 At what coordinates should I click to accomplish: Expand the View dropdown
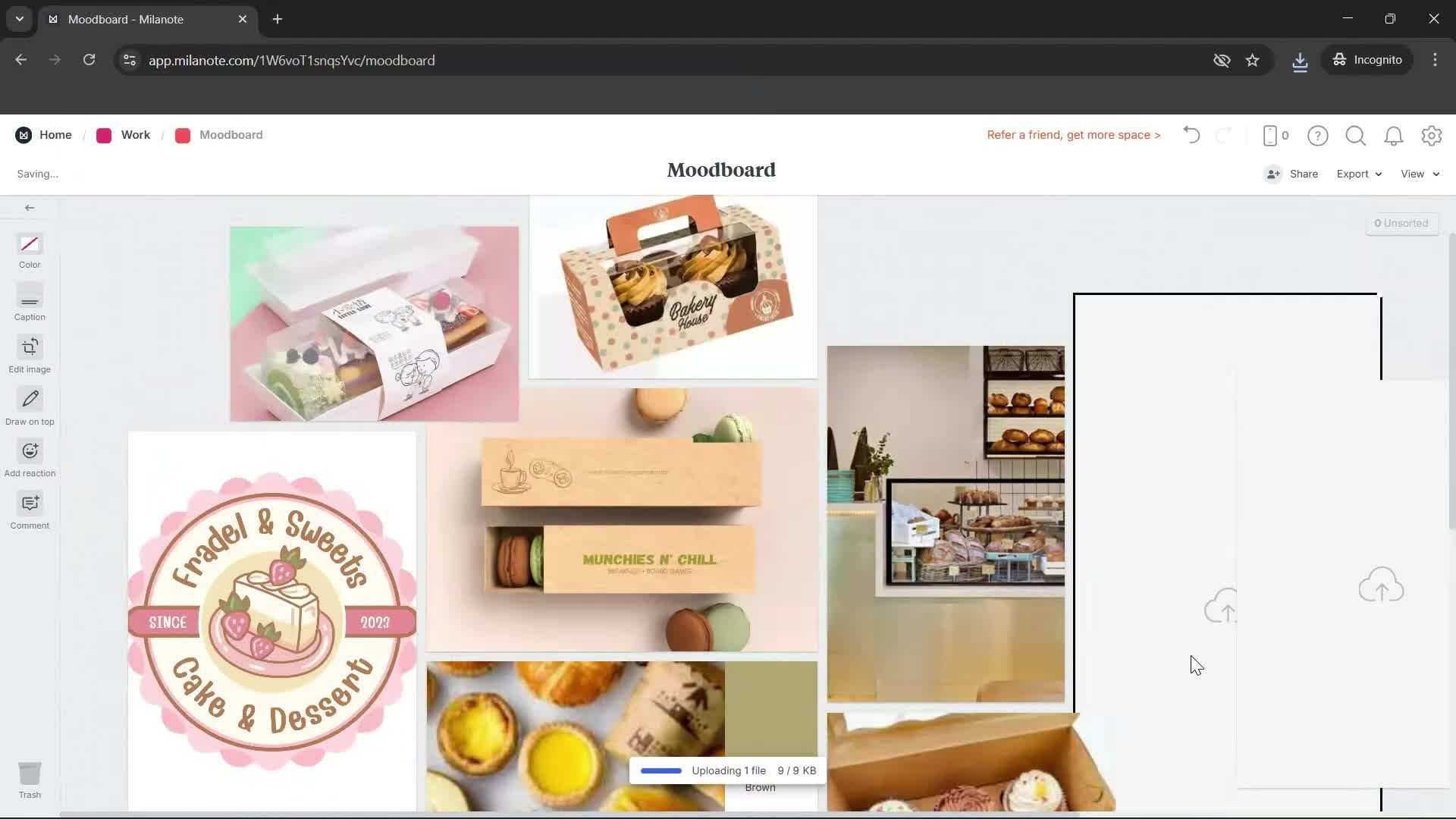(1419, 174)
